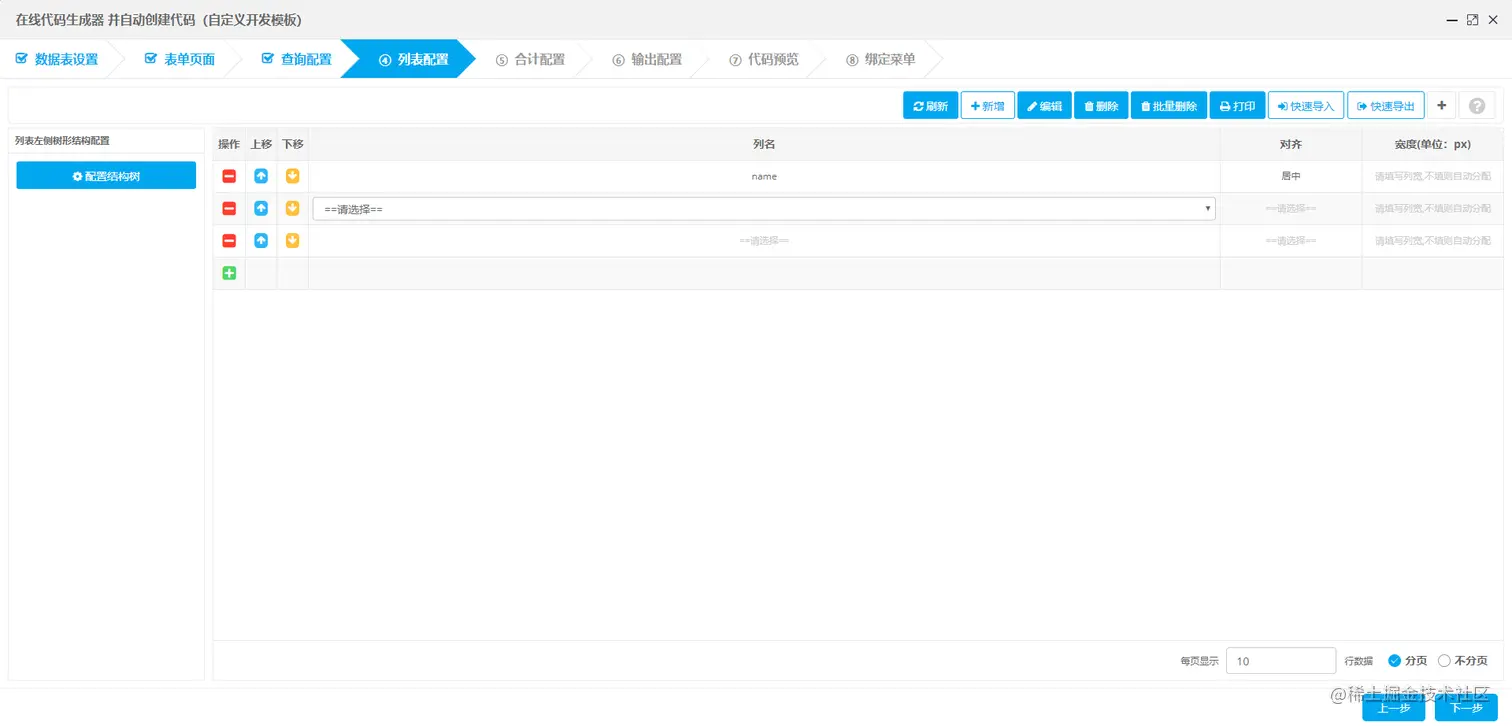
Task: Move the third table row up
Action: pyautogui.click(x=261, y=240)
